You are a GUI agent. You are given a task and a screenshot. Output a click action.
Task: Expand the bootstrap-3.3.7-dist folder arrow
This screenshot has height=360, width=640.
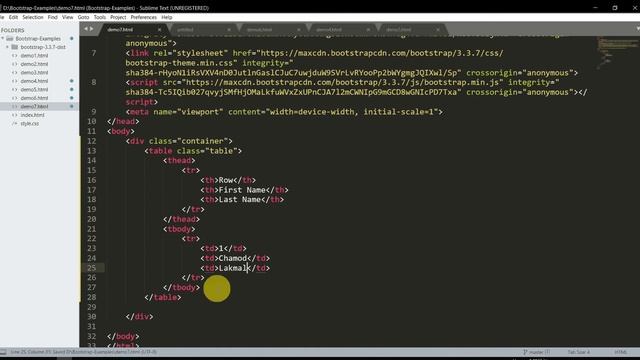[x=7, y=47]
